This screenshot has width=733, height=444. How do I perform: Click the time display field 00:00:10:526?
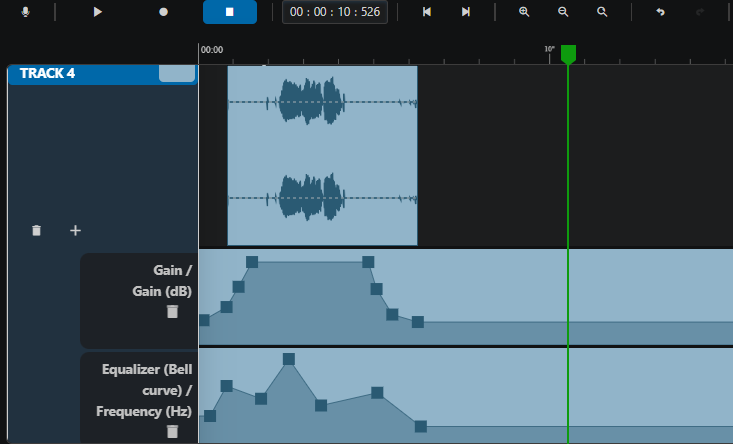335,12
